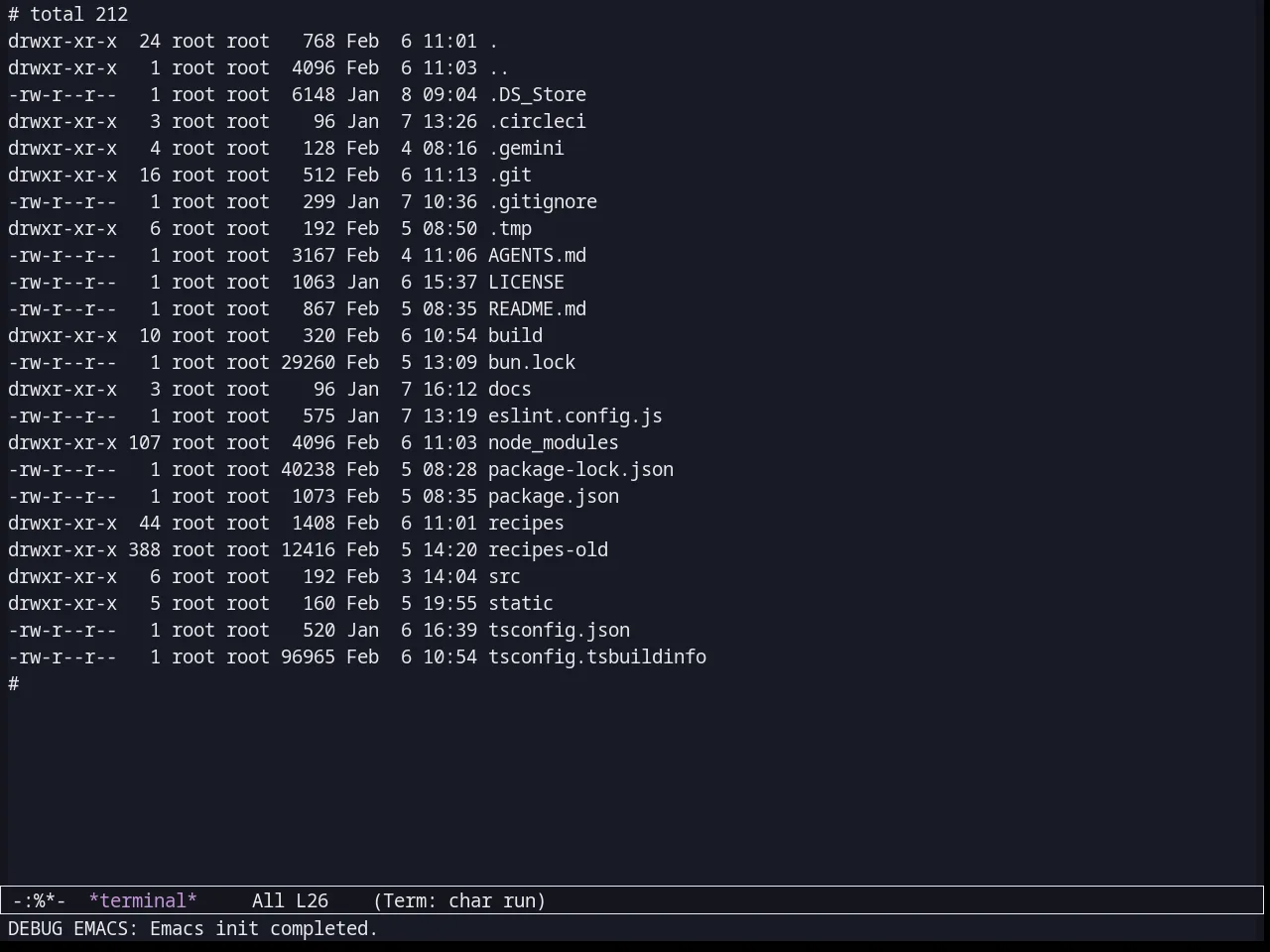Click the tsconfig.tsbuildinfo file name

click(x=597, y=656)
